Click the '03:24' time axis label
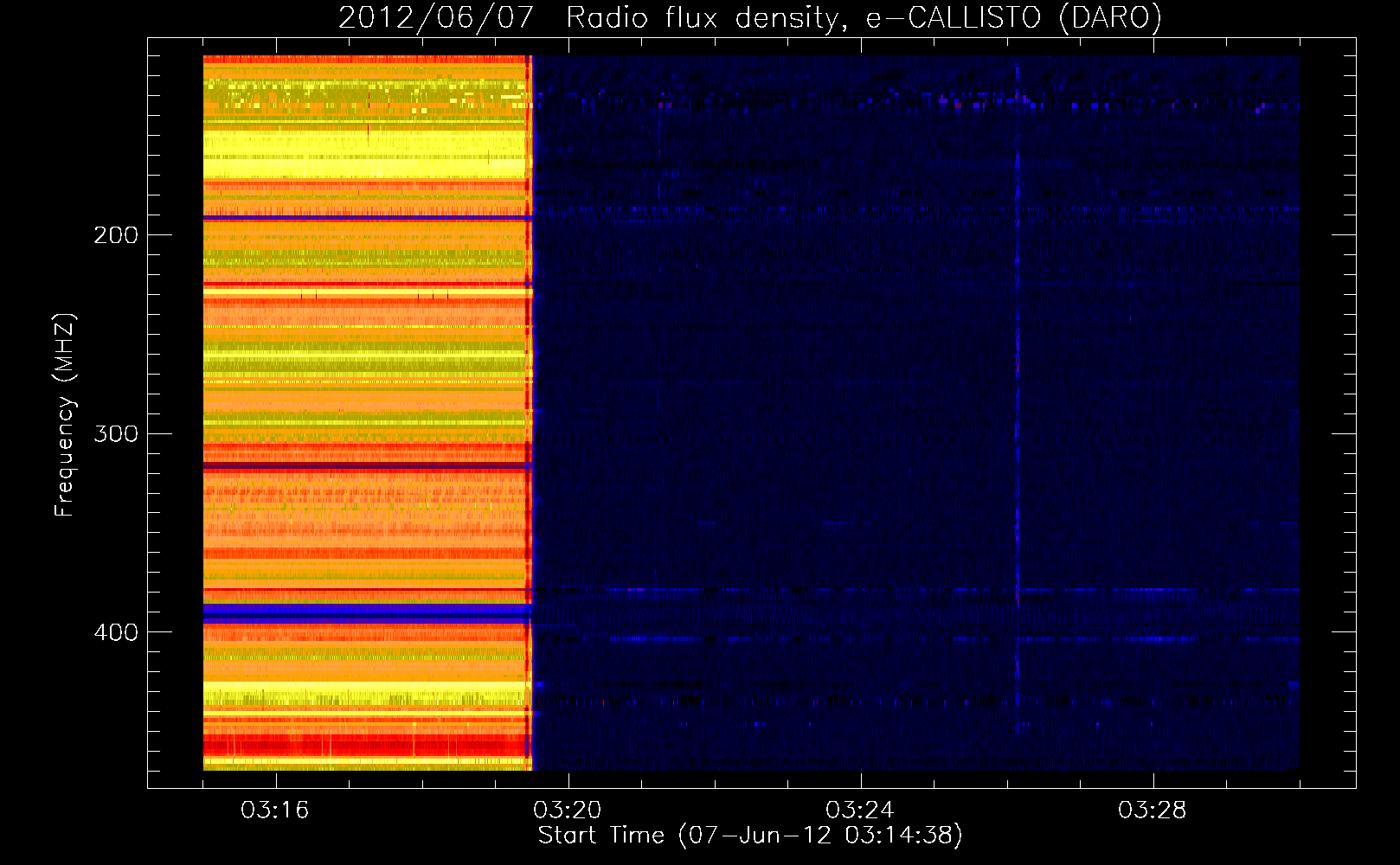Viewport: 1400px width, 865px height. (x=859, y=811)
